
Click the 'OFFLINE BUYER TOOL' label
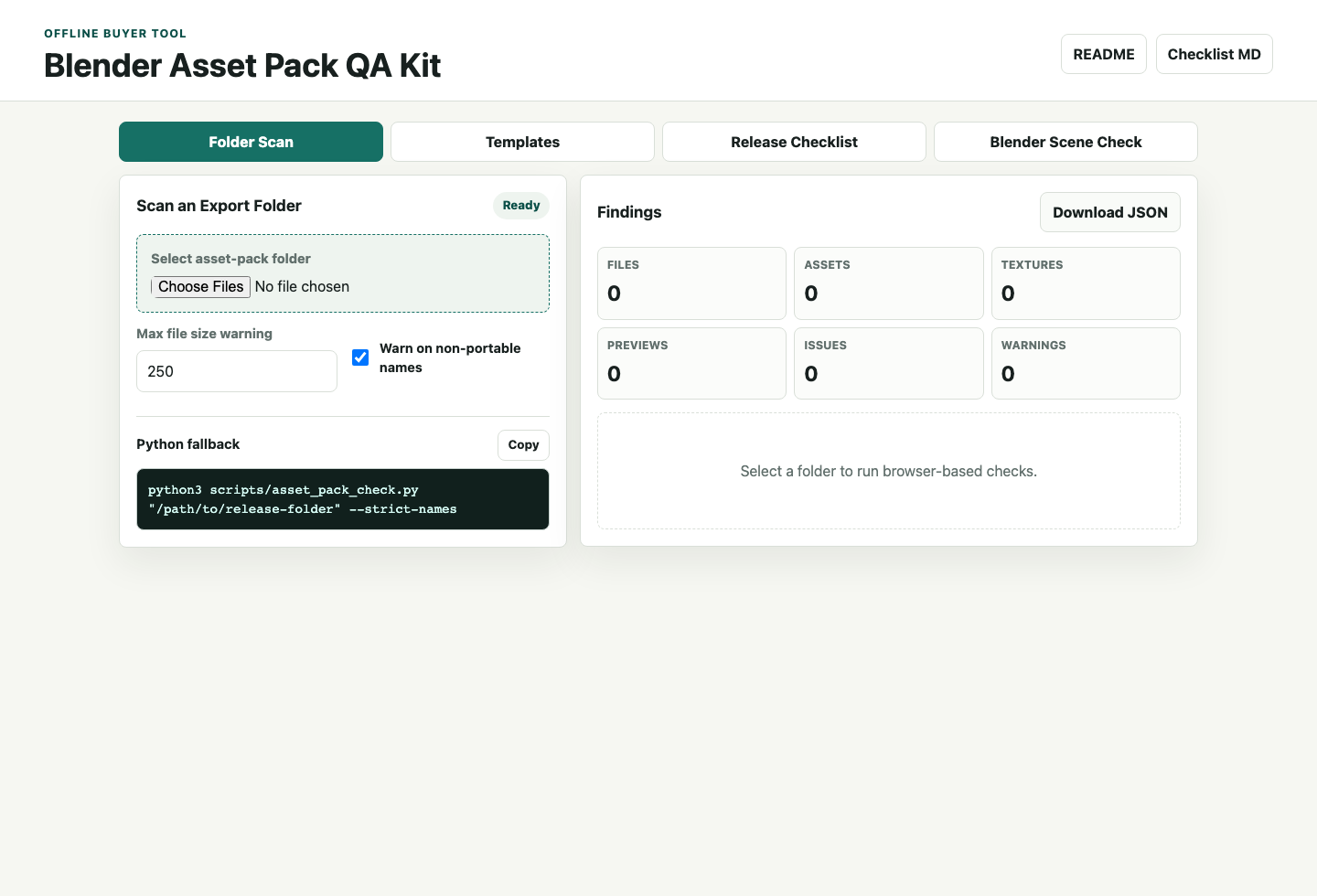pyautogui.click(x=115, y=34)
